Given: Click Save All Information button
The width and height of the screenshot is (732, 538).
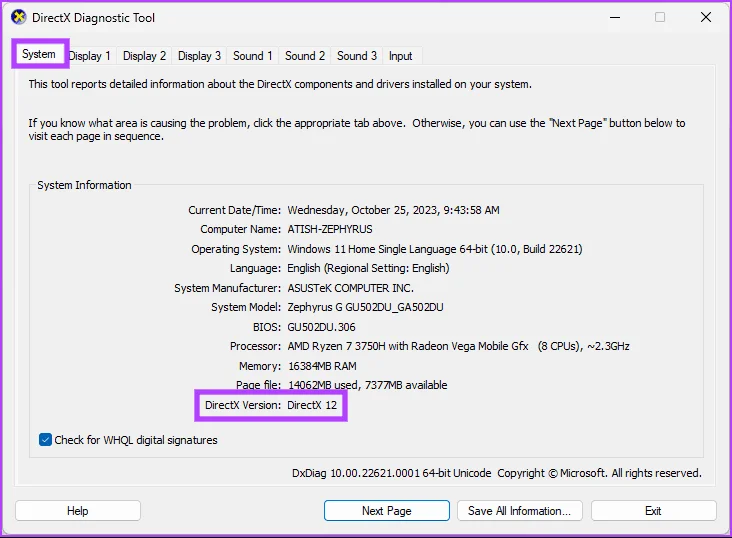Looking at the screenshot, I should 520,511.
